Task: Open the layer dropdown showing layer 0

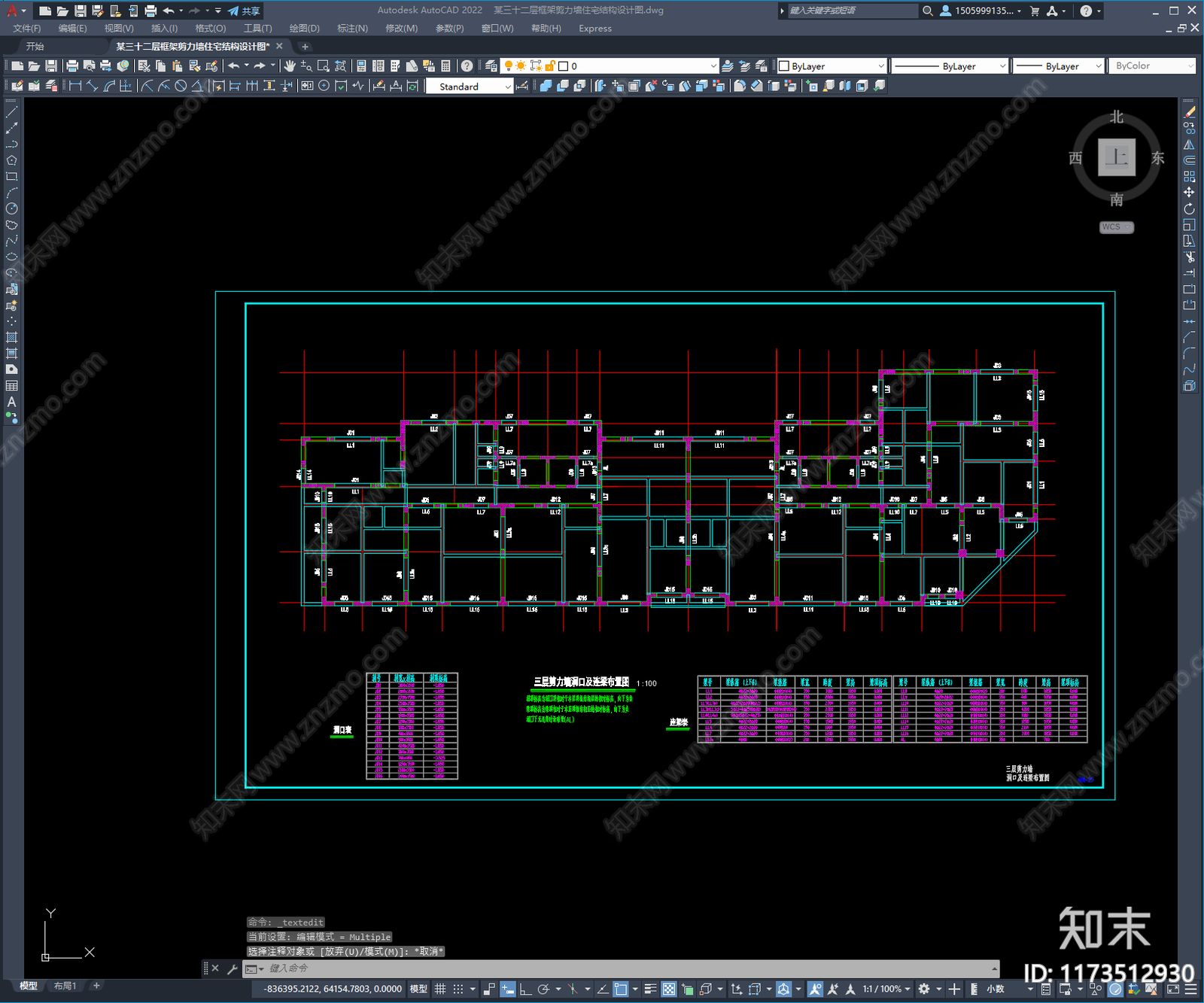Action: (x=610, y=66)
